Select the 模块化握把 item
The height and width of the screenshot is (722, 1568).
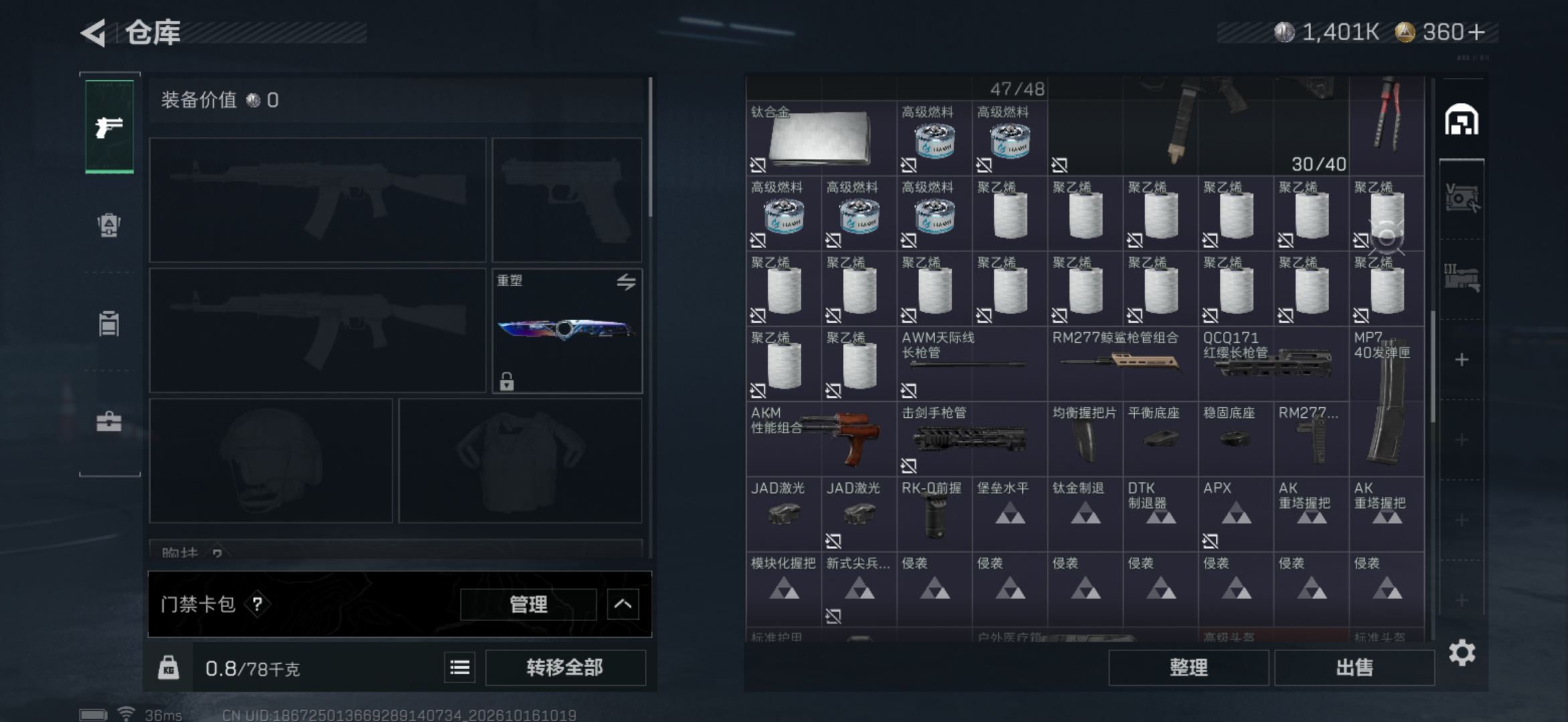point(784,589)
